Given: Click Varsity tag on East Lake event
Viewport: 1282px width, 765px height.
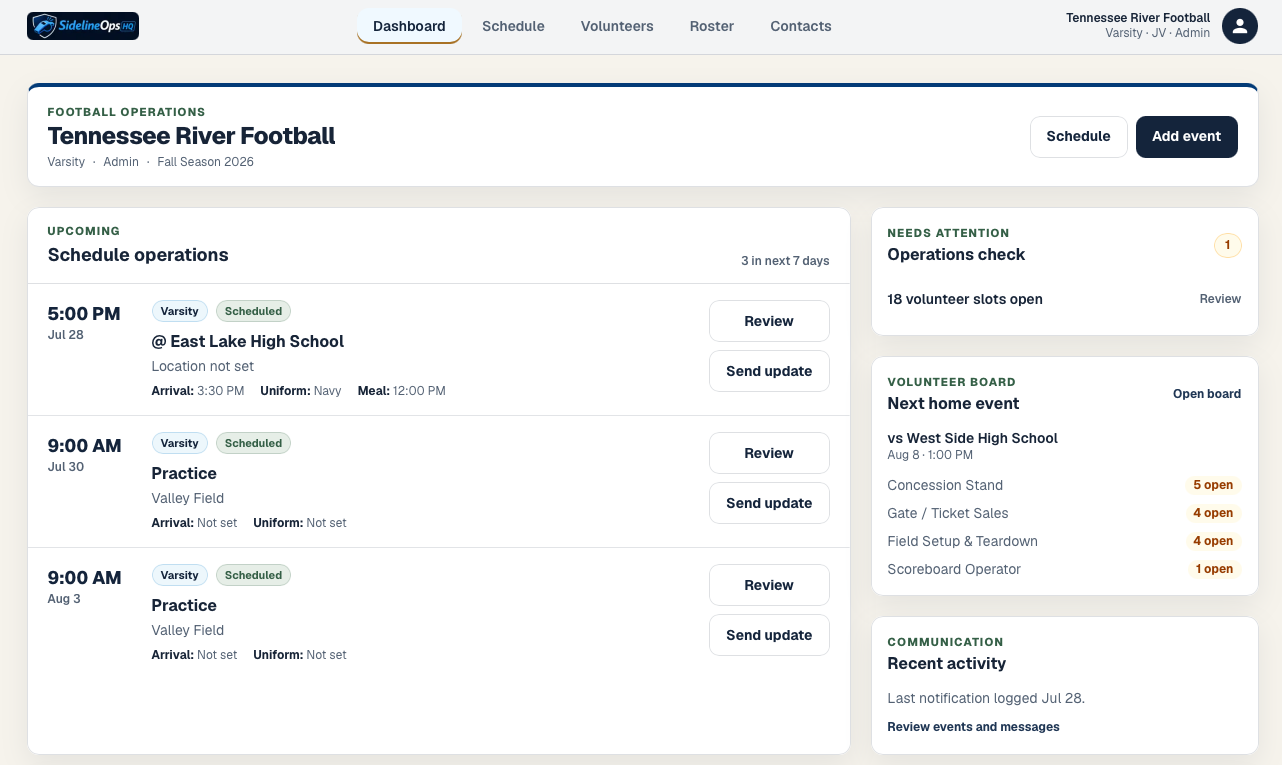Looking at the screenshot, I should 180,311.
